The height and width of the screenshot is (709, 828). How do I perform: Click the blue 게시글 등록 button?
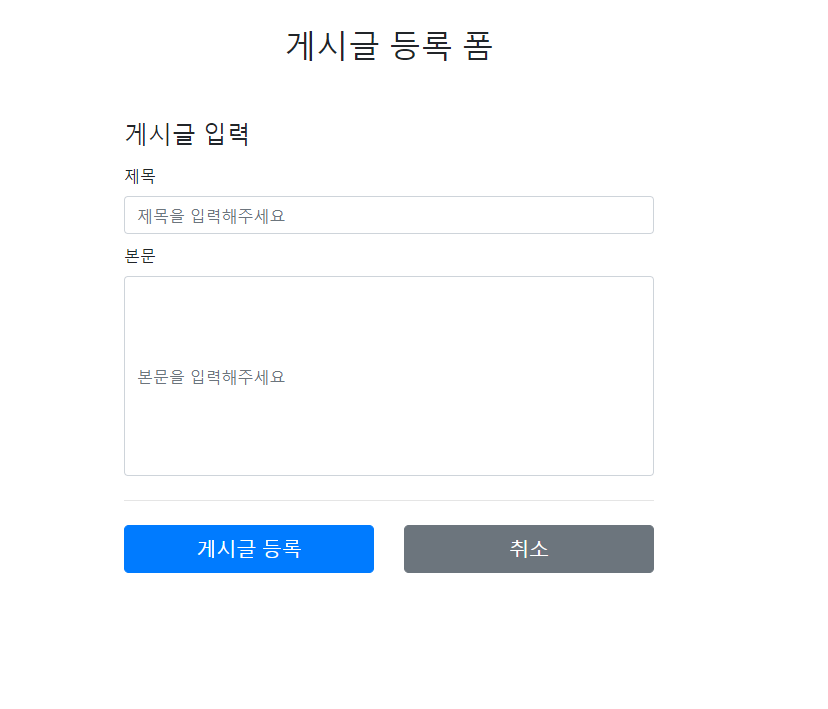[248, 548]
